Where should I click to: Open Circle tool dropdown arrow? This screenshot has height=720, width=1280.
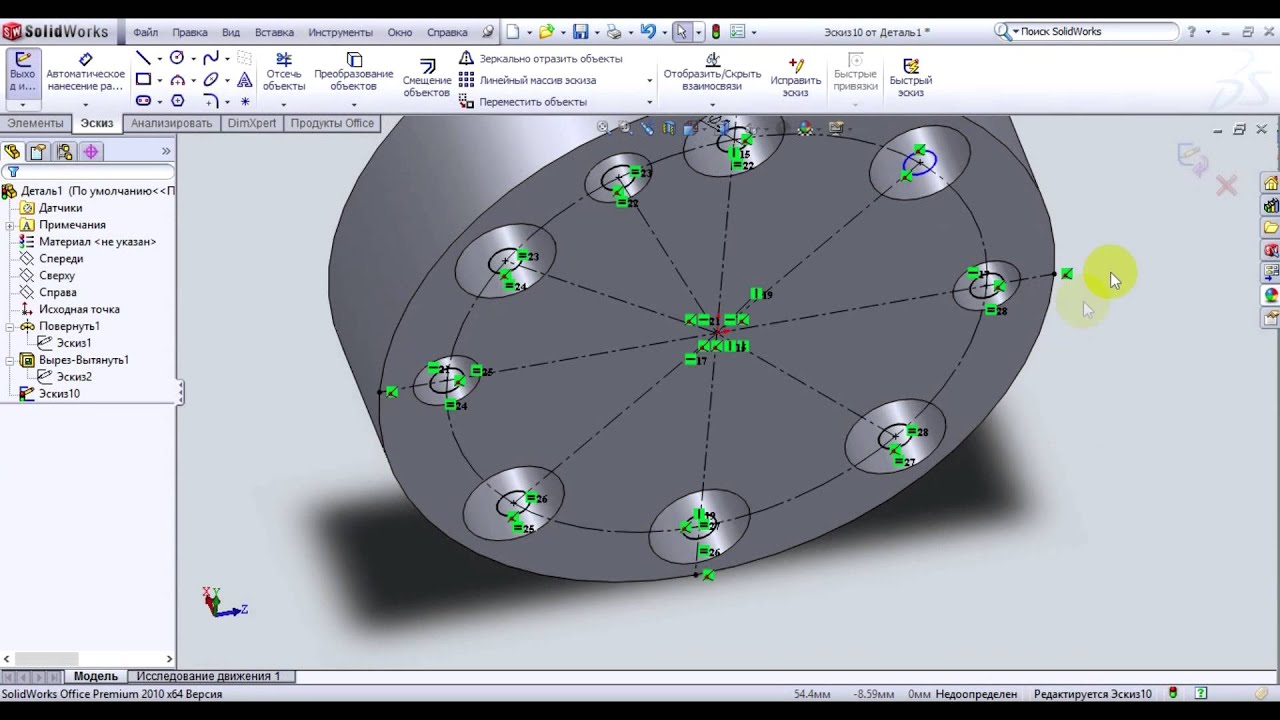[x=193, y=58]
